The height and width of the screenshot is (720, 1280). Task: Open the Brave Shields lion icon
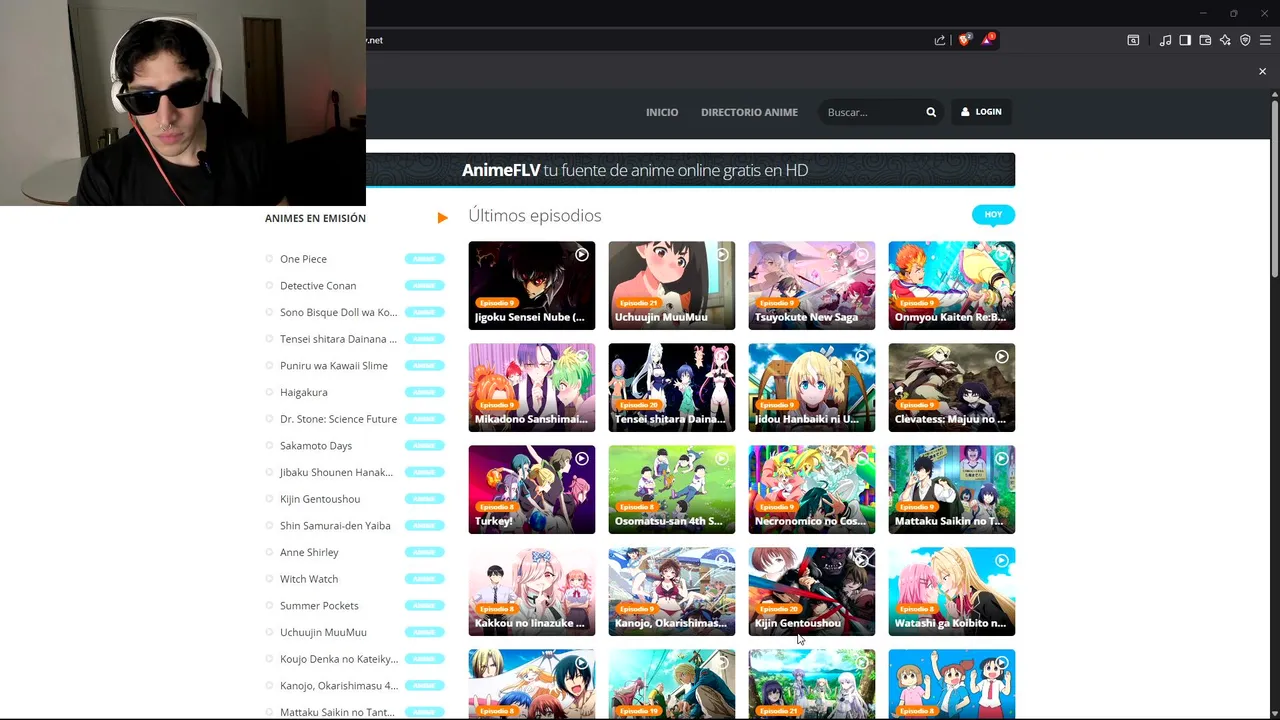click(965, 40)
